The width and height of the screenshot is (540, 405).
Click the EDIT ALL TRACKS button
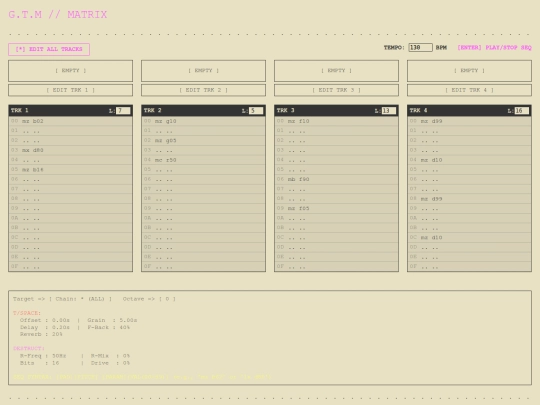[x=49, y=49]
